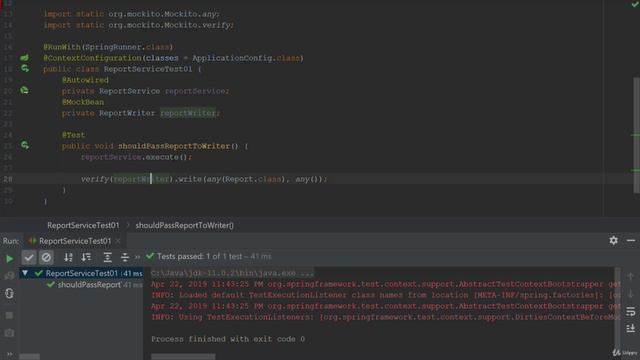The height and width of the screenshot is (360, 640).
Task: Toggle show ignored tests button
Action: (x=46, y=257)
